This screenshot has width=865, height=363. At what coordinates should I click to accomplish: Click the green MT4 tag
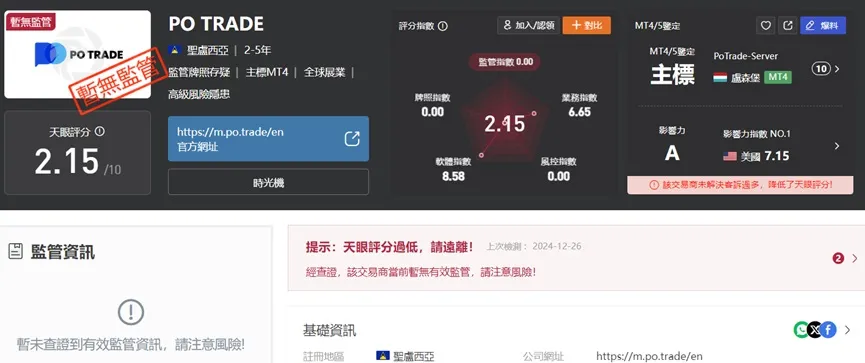pyautogui.click(x=778, y=77)
